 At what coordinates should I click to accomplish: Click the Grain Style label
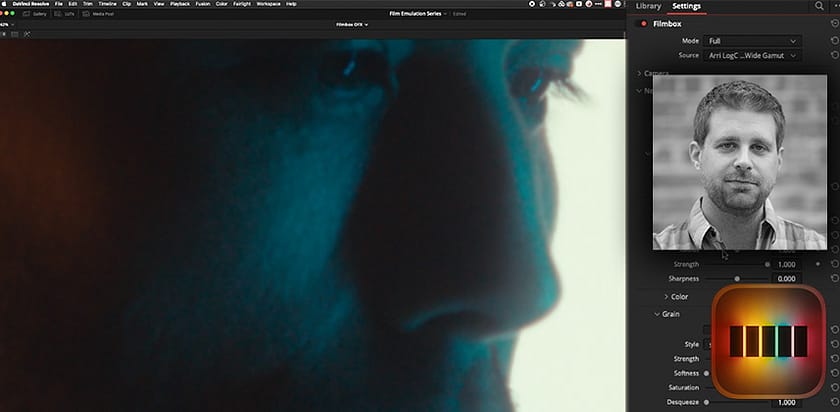pyautogui.click(x=692, y=344)
